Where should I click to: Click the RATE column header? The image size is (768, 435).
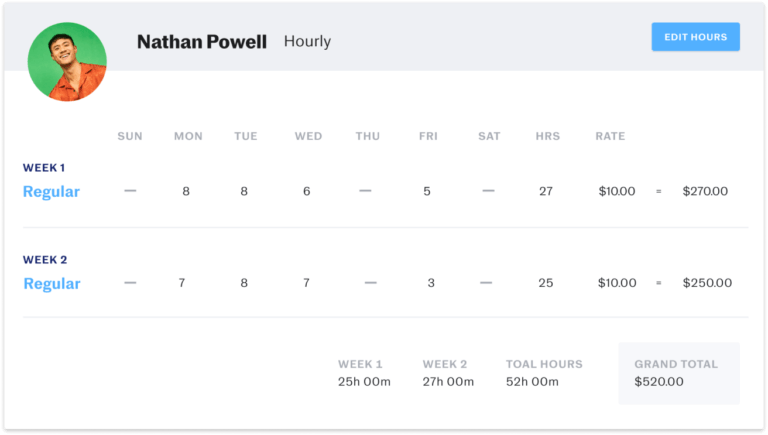tap(610, 136)
